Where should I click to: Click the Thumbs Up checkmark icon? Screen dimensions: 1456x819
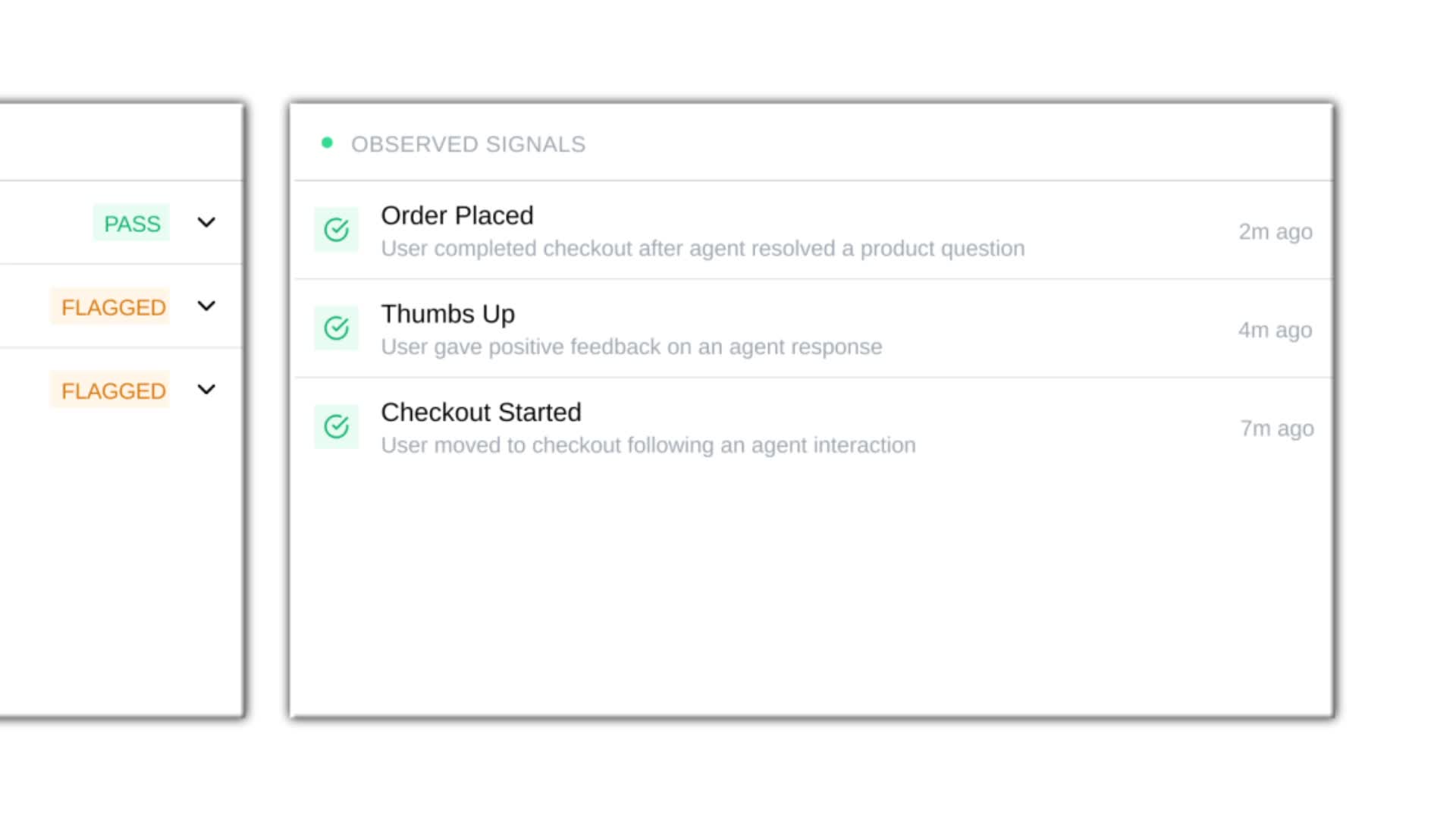[x=336, y=328]
